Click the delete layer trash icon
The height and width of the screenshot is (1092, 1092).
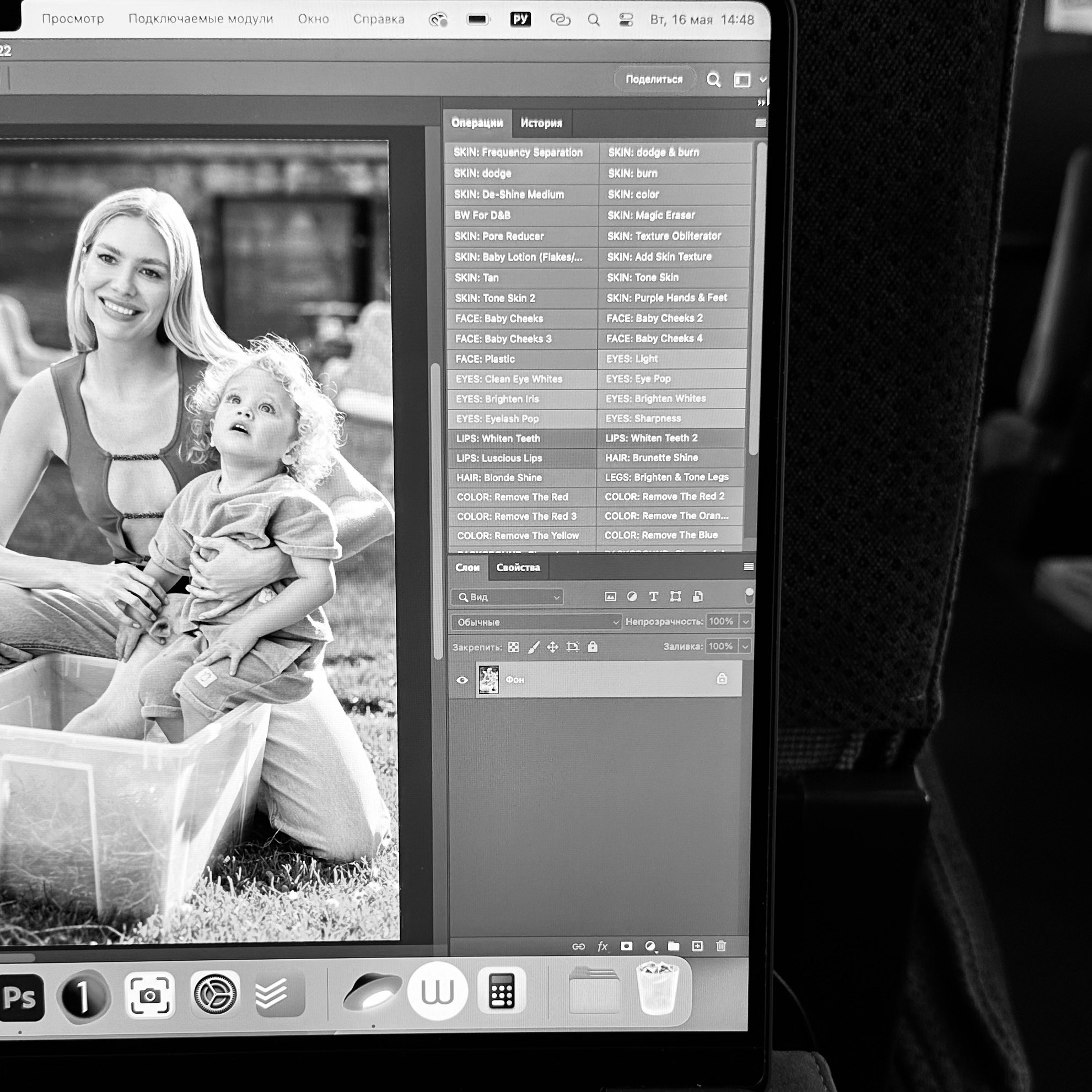(x=721, y=946)
